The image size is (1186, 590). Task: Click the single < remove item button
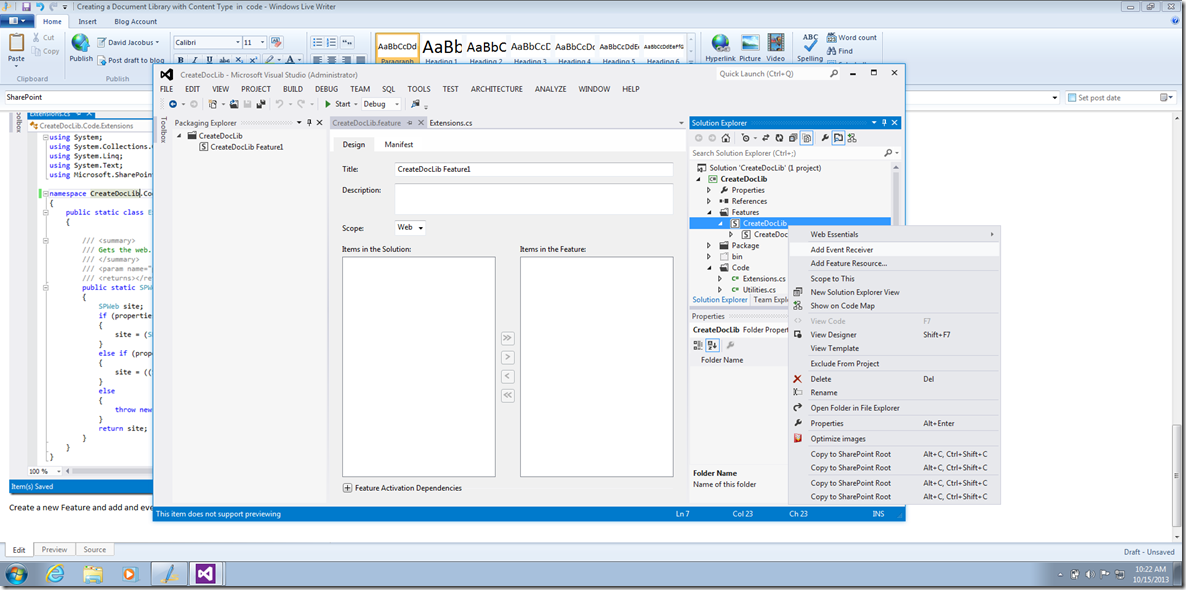click(x=508, y=376)
